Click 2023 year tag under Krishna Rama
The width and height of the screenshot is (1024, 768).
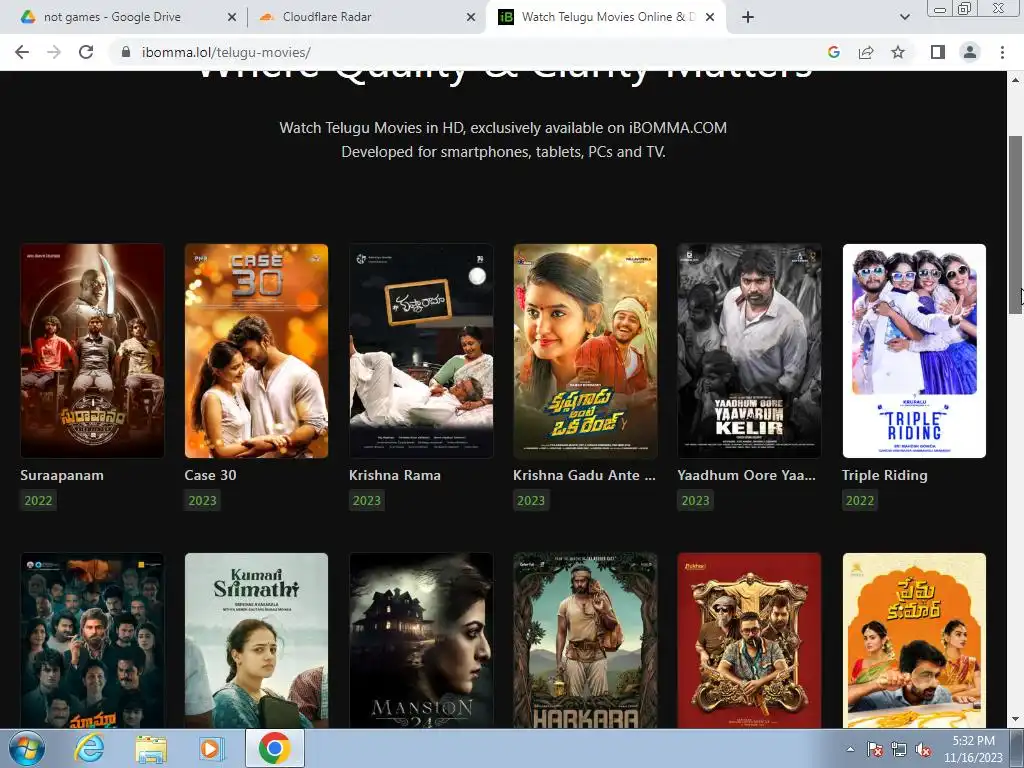(366, 501)
